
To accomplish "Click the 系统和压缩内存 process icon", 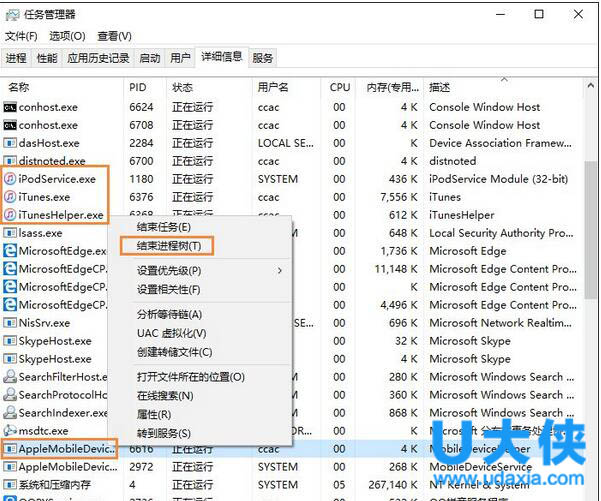I will pos(10,485).
